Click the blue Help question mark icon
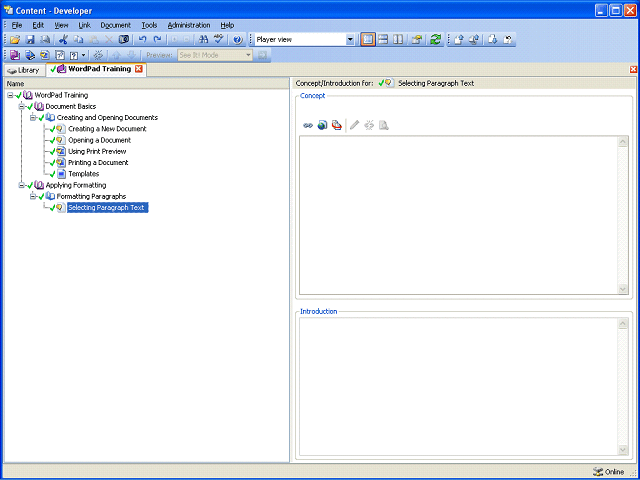 (238, 40)
